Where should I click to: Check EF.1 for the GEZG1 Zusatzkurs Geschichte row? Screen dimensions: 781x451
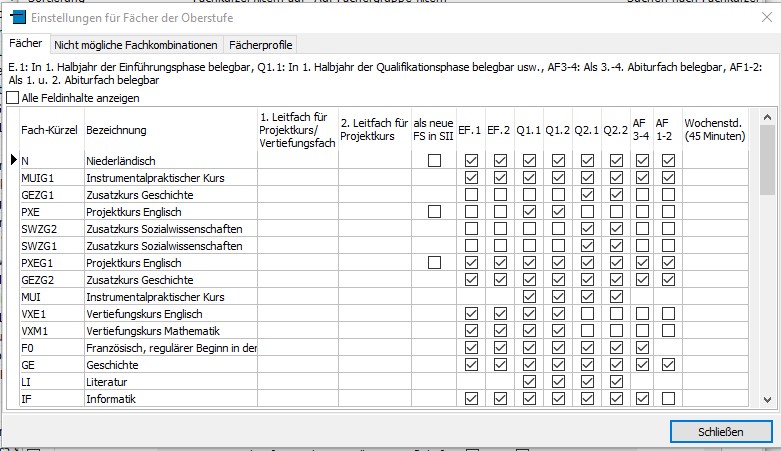tap(471, 195)
